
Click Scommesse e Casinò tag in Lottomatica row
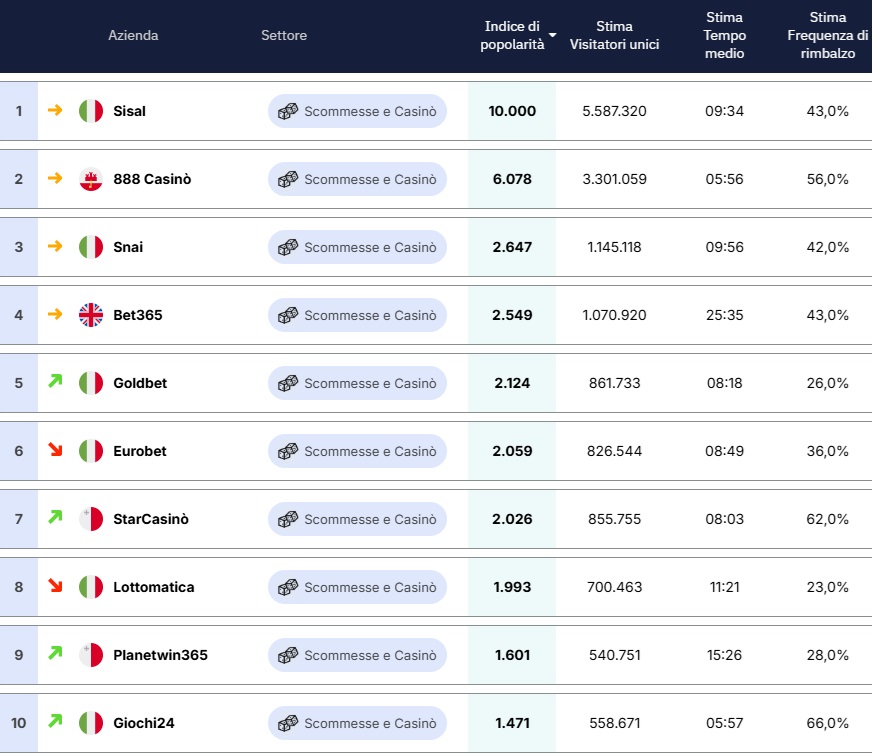coord(357,587)
